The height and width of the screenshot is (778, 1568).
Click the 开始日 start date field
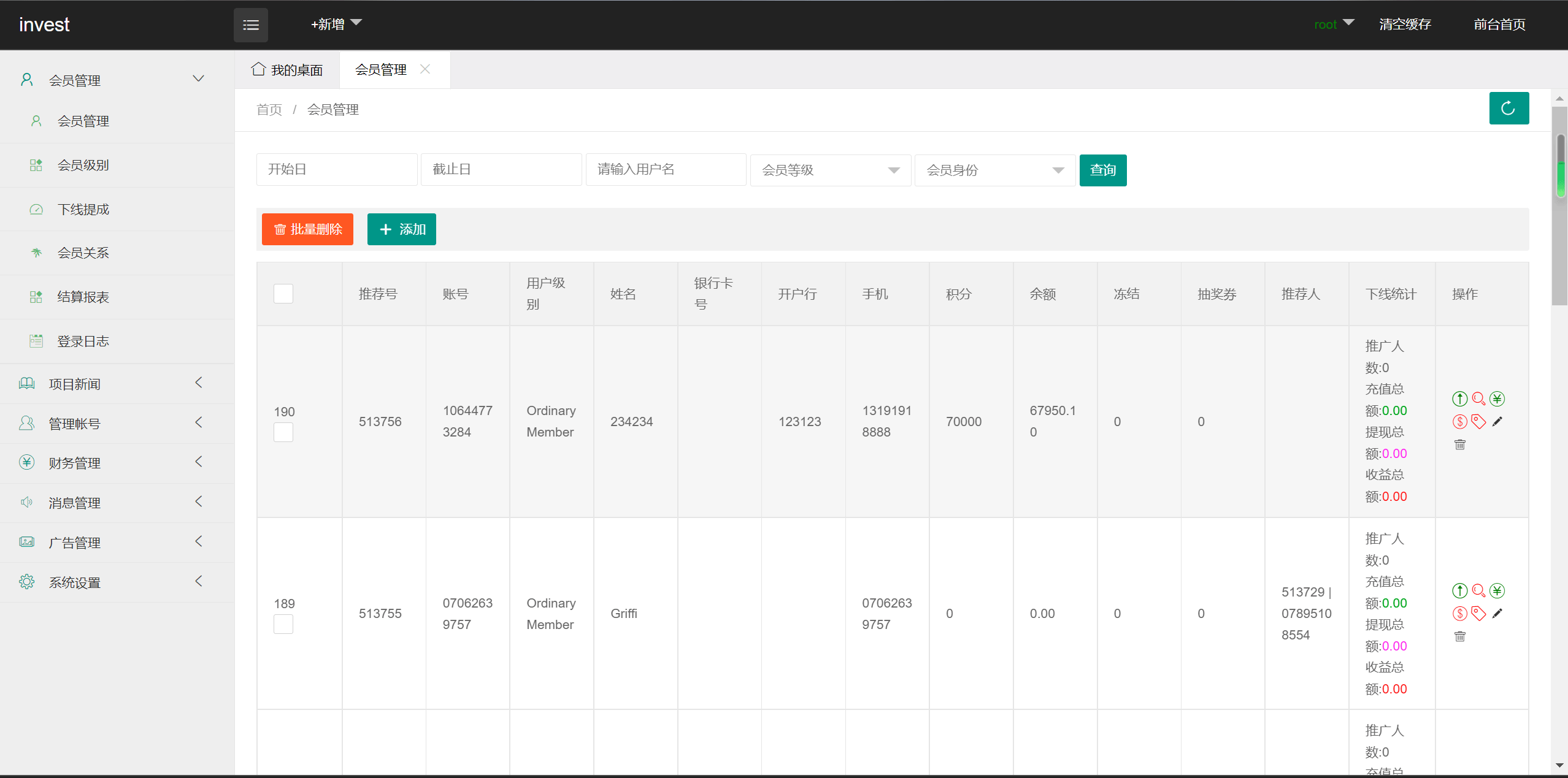337,169
